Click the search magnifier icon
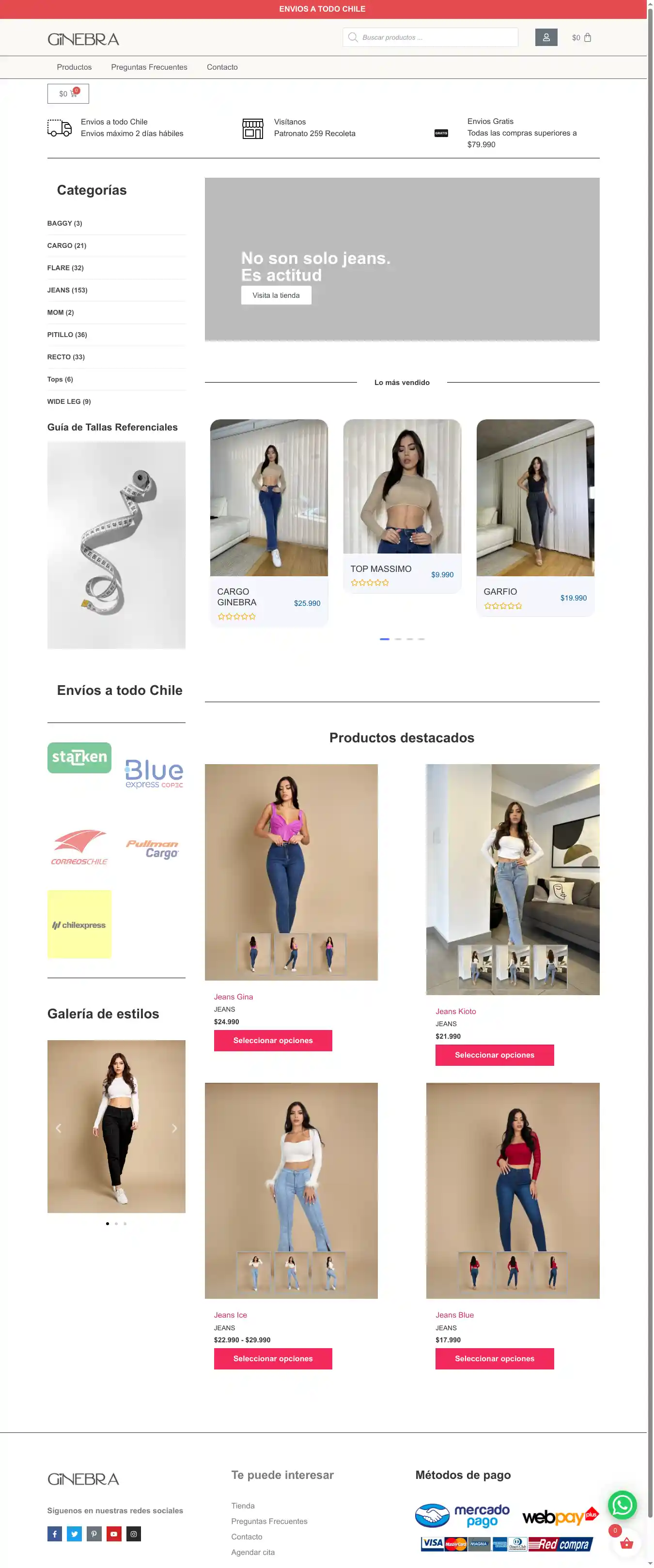This screenshot has width=654, height=1568. coord(353,37)
